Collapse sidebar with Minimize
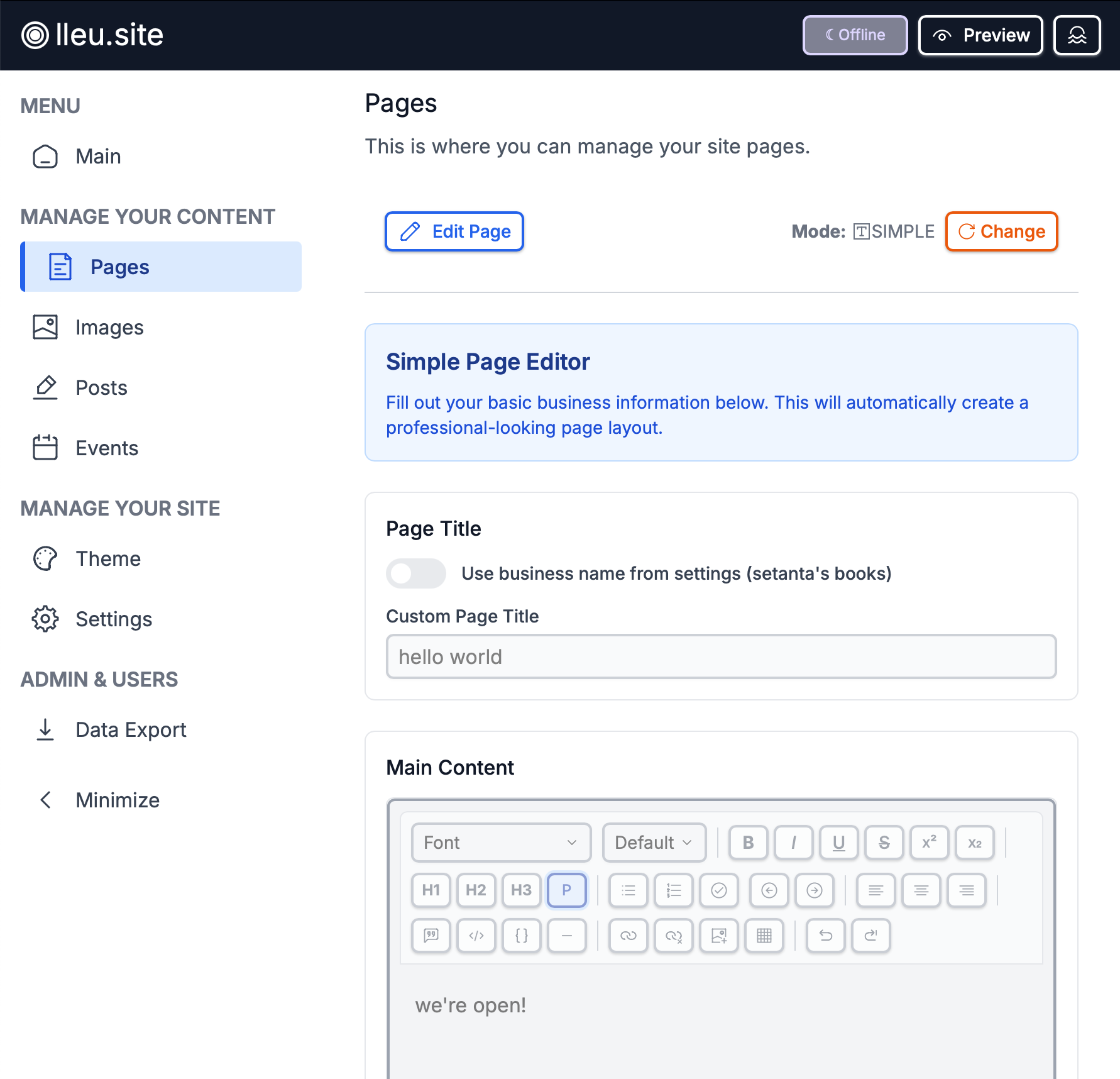This screenshot has height=1079, width=1120. [117, 800]
